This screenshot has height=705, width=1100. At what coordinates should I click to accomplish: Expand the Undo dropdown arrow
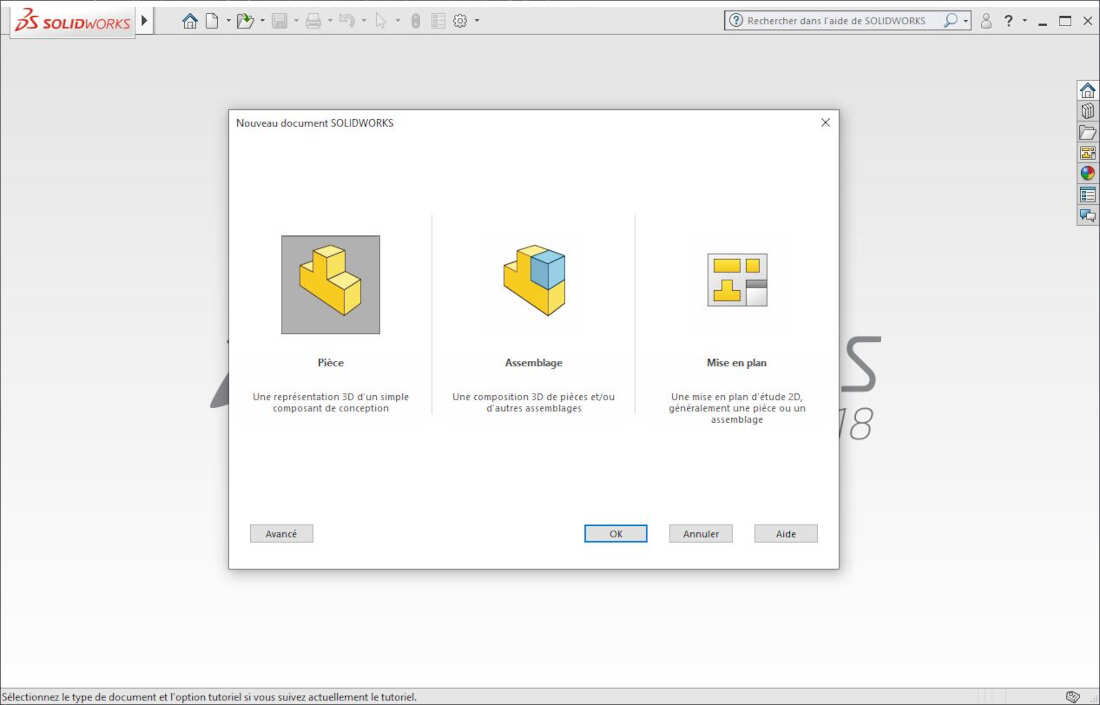(x=363, y=21)
